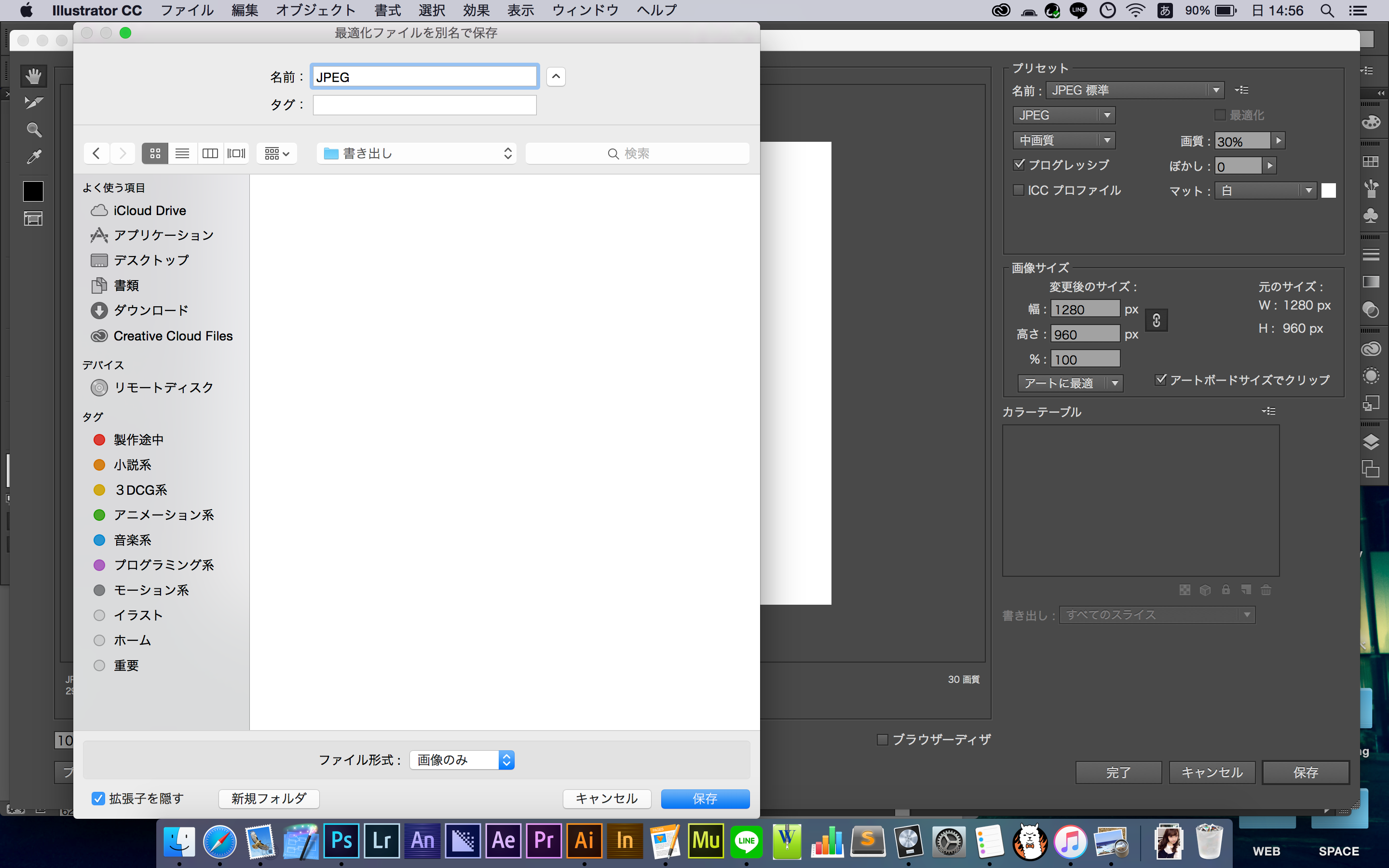Image resolution: width=1389 pixels, height=868 pixels.
Task: Click the 保存 button
Action: tap(706, 798)
